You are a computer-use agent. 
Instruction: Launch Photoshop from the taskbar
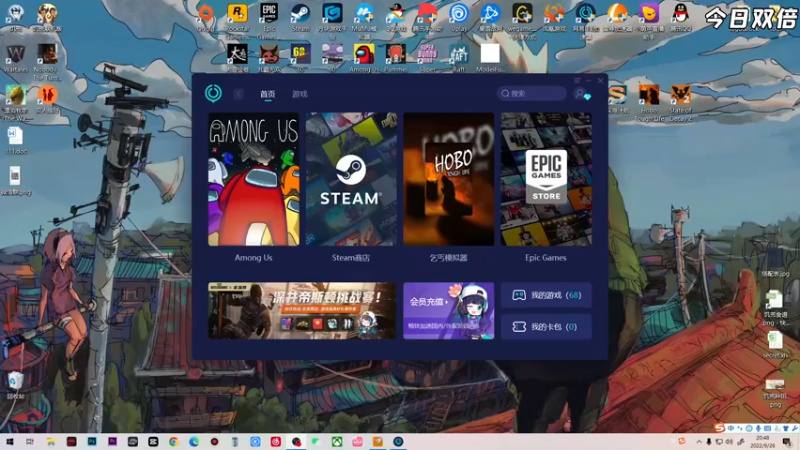tap(92, 442)
